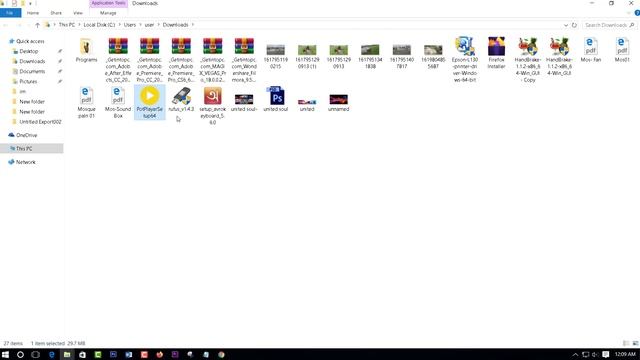
Task: Select the Mos-Sound Box PDF file
Action: coord(118,102)
